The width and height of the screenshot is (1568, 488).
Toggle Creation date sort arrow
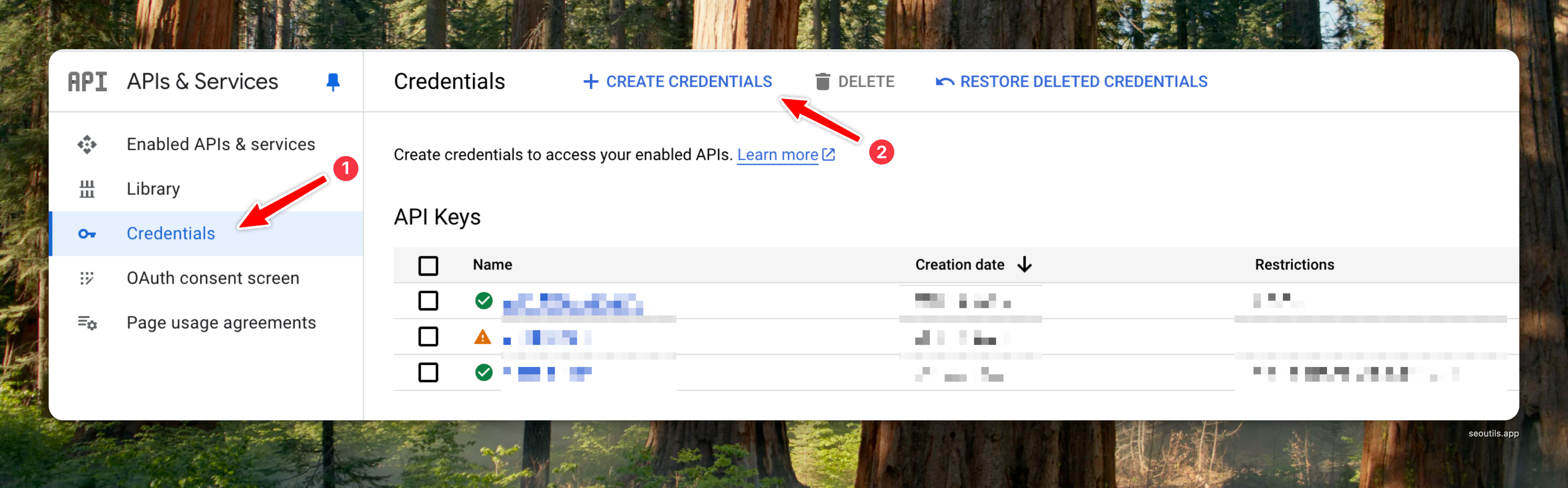tap(1024, 264)
